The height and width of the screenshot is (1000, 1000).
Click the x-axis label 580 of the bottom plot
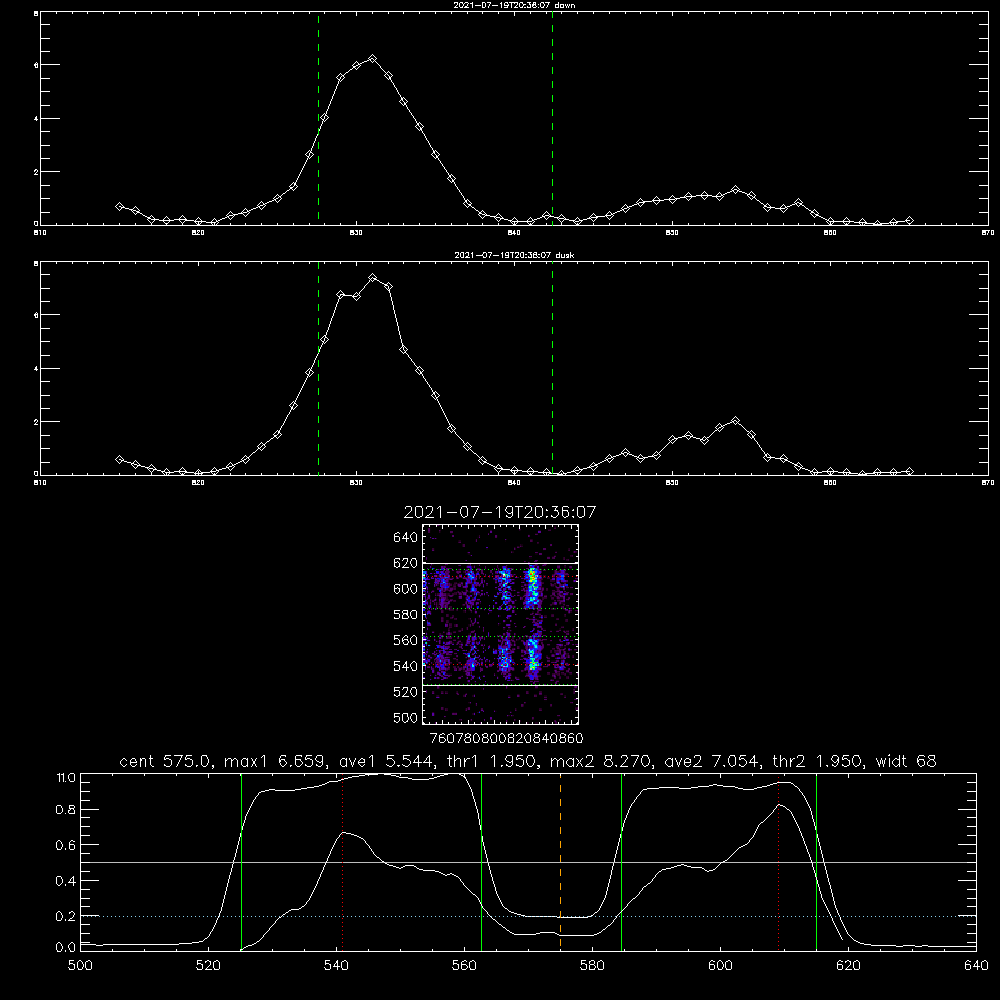tap(592, 966)
